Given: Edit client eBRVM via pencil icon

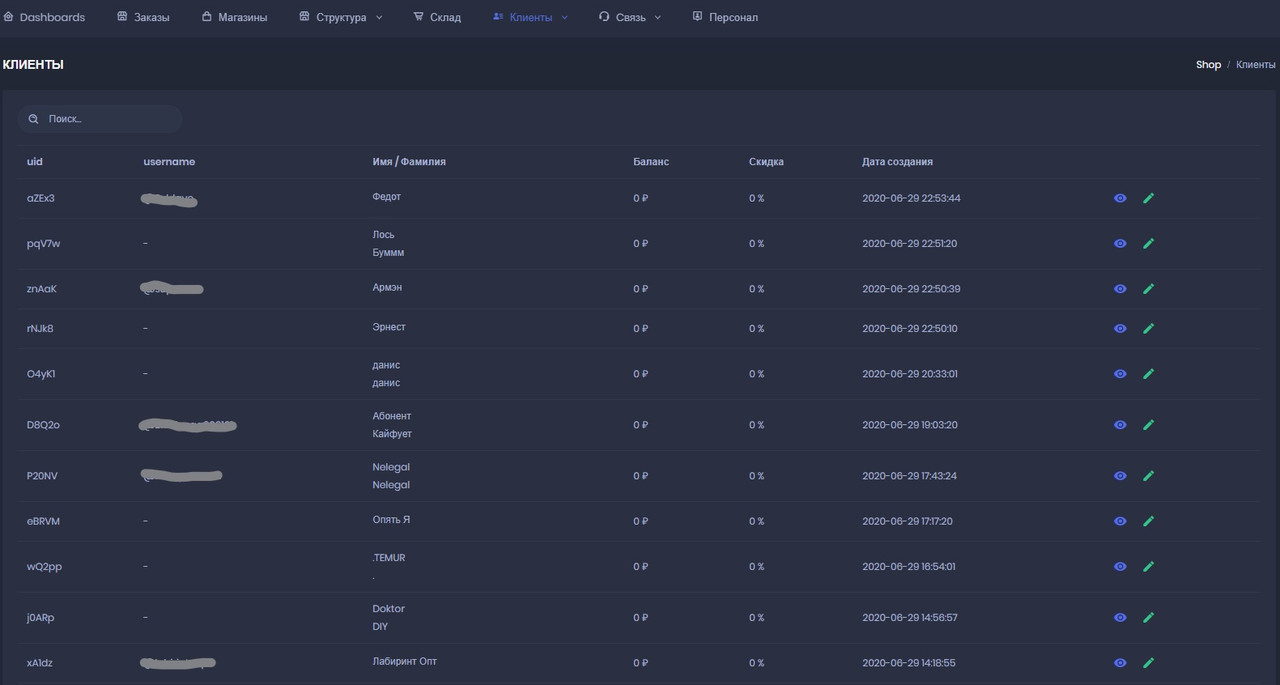Looking at the screenshot, I should point(1148,521).
